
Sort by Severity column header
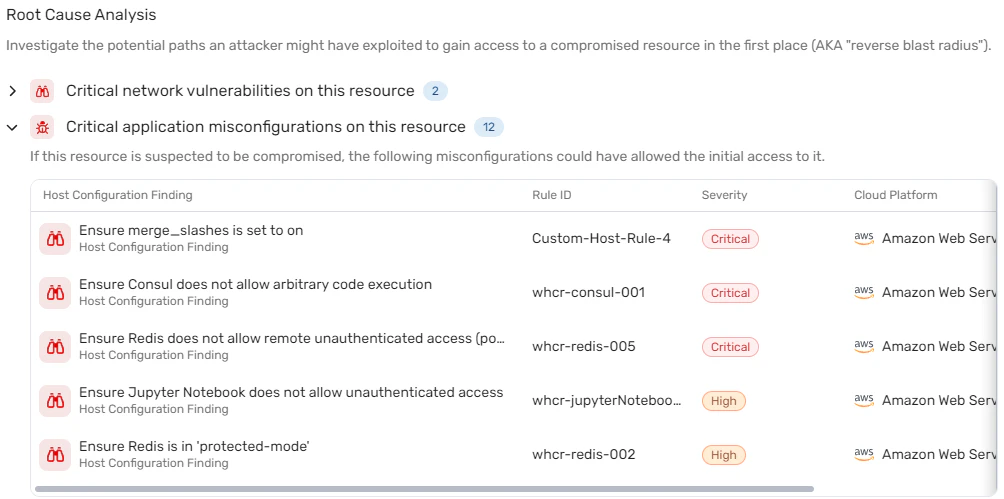724,195
